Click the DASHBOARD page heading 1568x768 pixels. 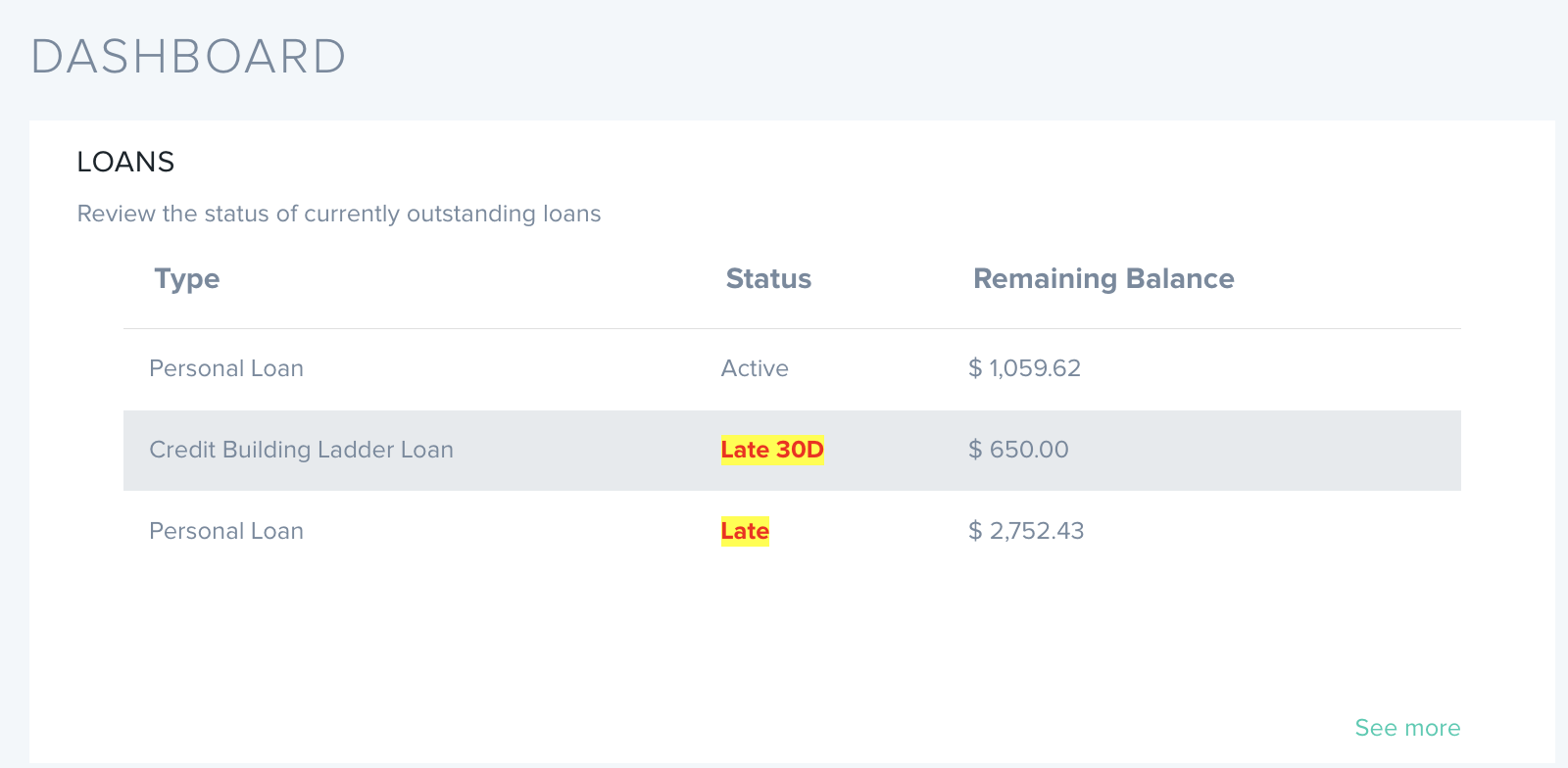click(x=188, y=57)
